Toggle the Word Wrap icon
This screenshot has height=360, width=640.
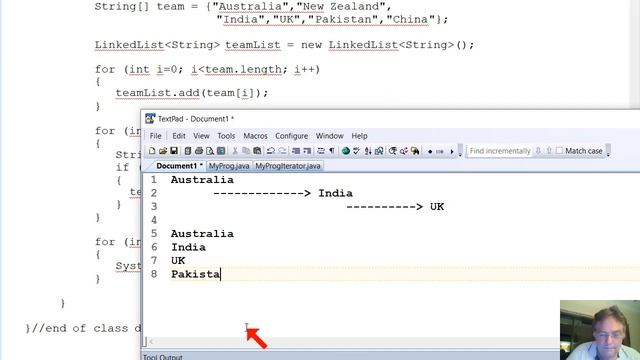point(321,151)
